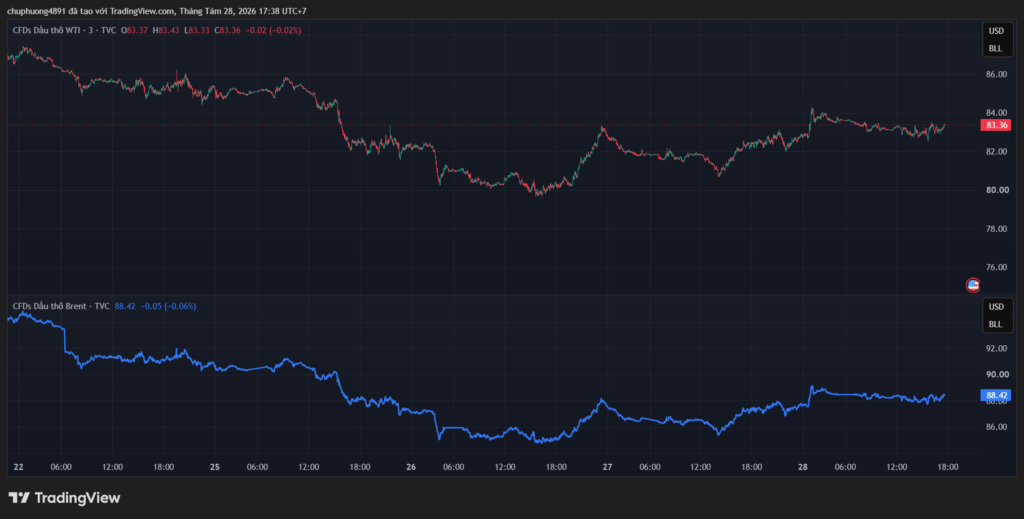Click the CFDs Dầu thô Brent symbol title

click(x=61, y=306)
